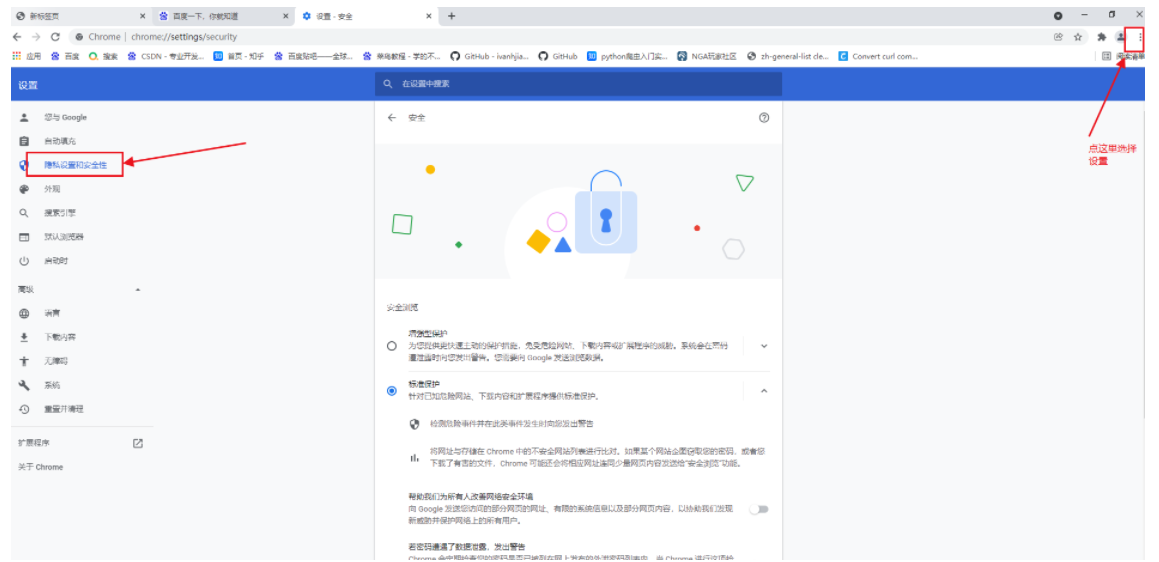Open the 首页 - 知乎 bookmark

(x=239, y=55)
